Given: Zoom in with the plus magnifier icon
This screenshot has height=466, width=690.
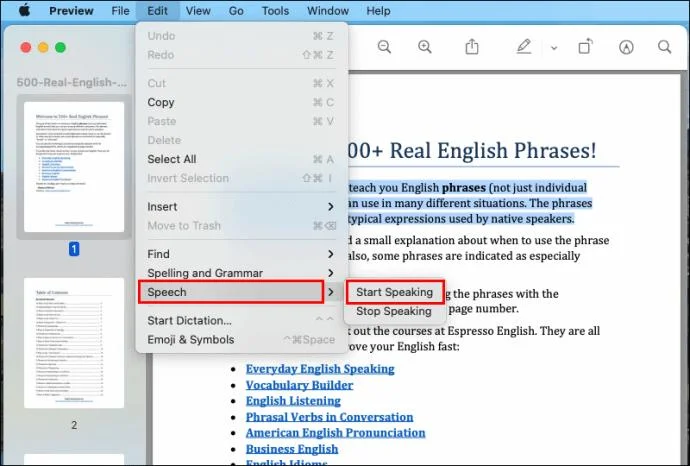Looking at the screenshot, I should (x=425, y=47).
